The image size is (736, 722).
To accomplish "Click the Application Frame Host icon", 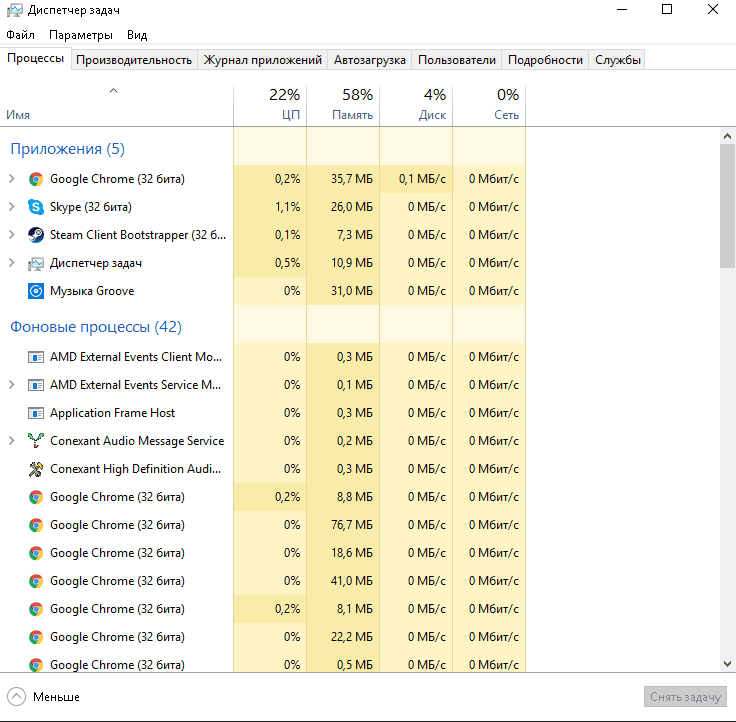I will (36, 413).
